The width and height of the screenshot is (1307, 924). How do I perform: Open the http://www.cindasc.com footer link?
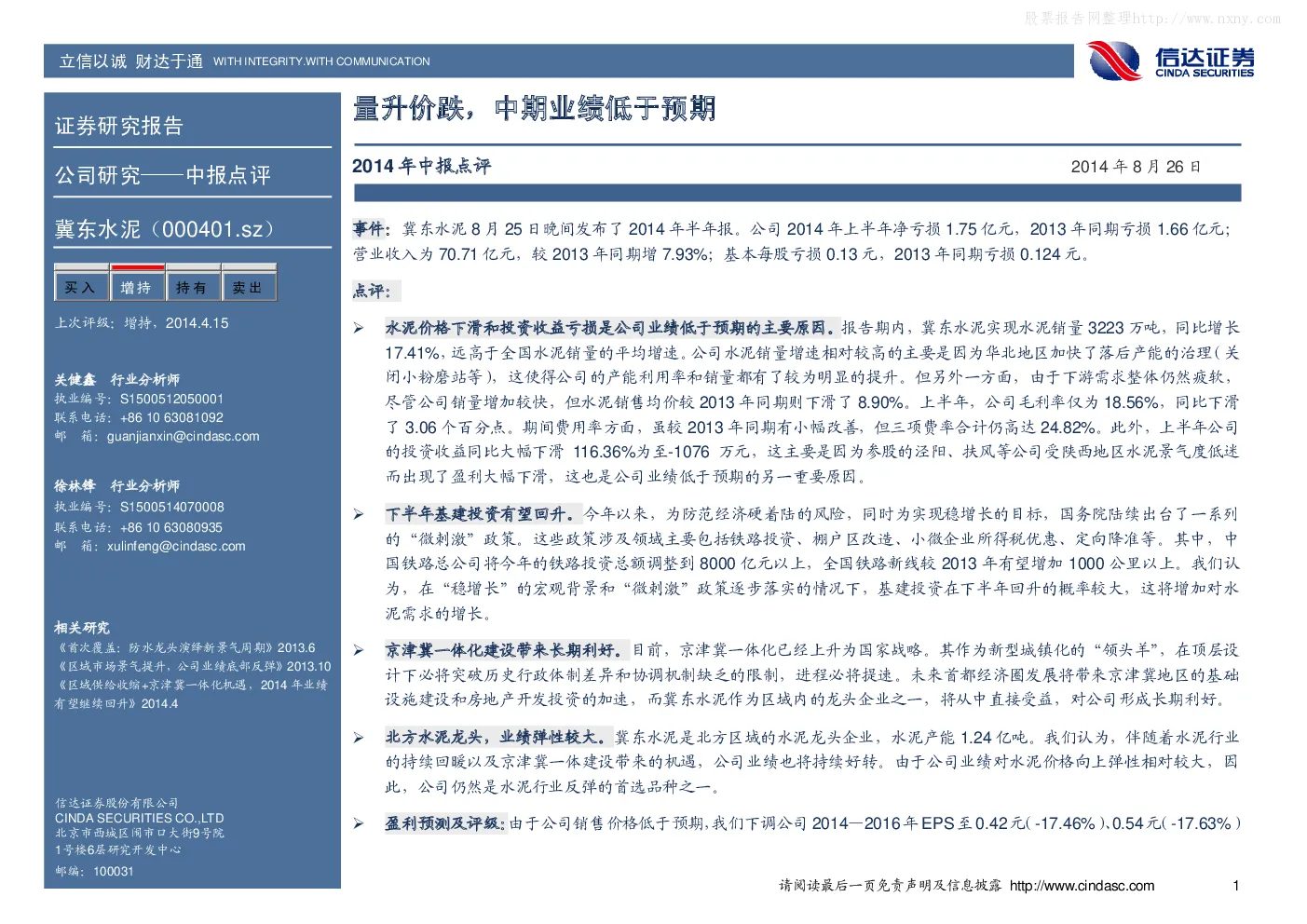coord(1082,886)
